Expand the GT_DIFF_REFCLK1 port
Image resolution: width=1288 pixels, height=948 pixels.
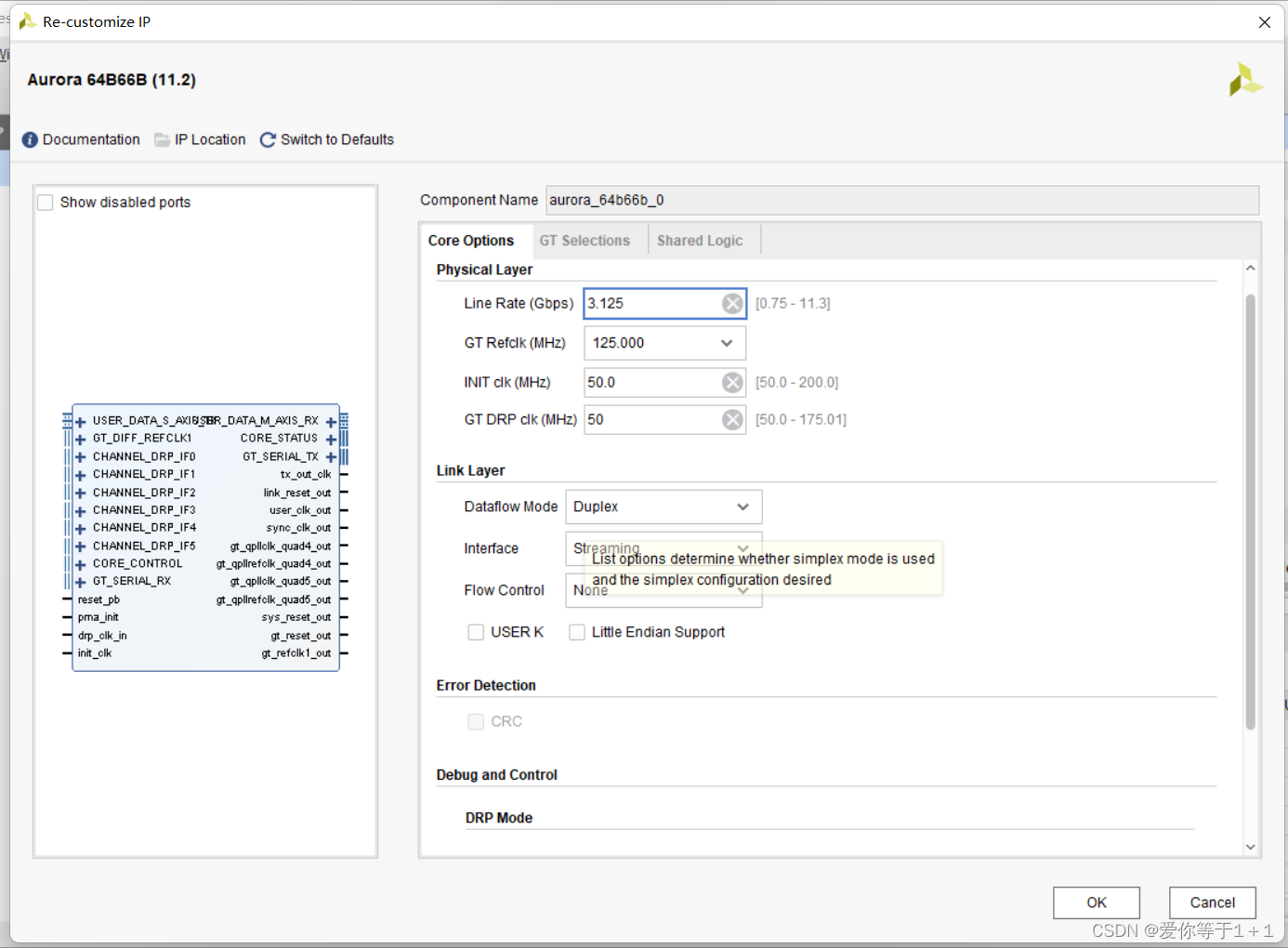tap(80, 440)
